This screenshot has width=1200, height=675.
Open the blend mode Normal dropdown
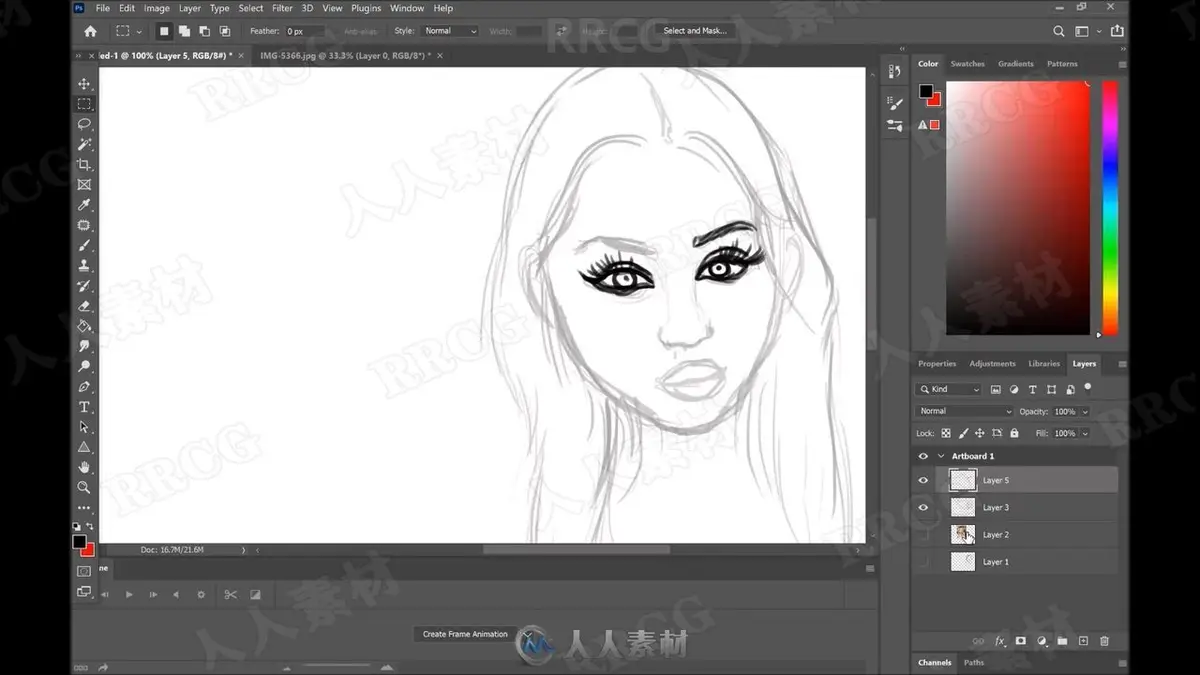click(x=965, y=411)
